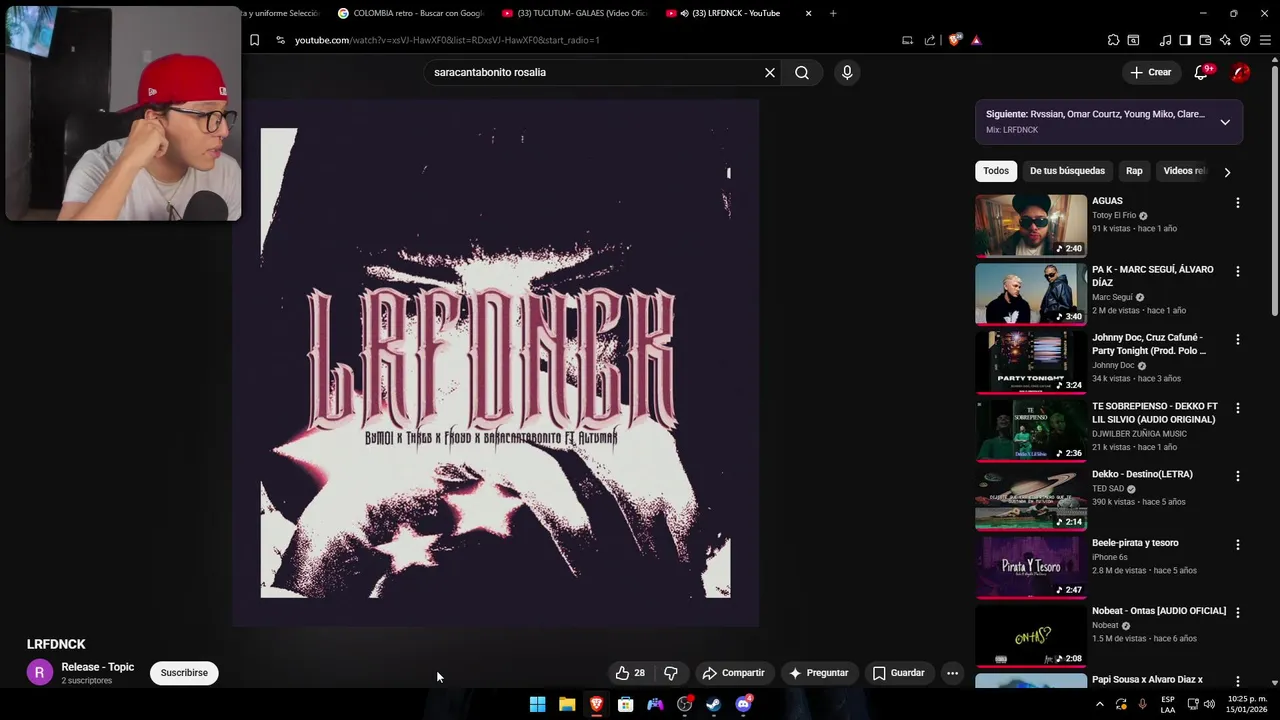Show more filter chips with right arrow

click(1227, 172)
